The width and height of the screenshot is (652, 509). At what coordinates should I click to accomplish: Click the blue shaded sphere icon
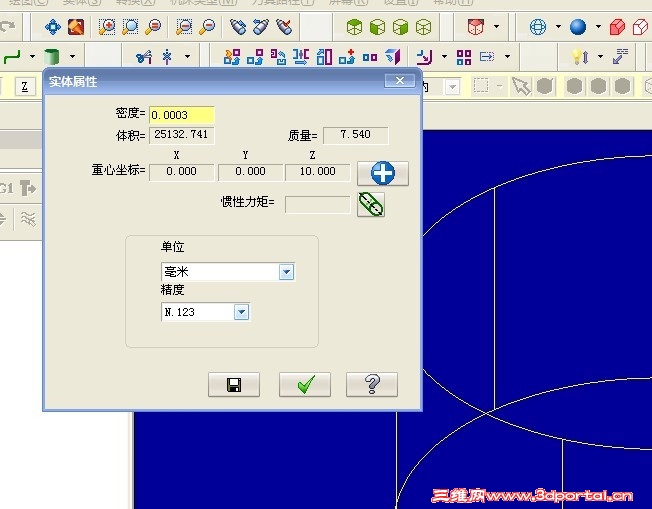tap(578, 27)
